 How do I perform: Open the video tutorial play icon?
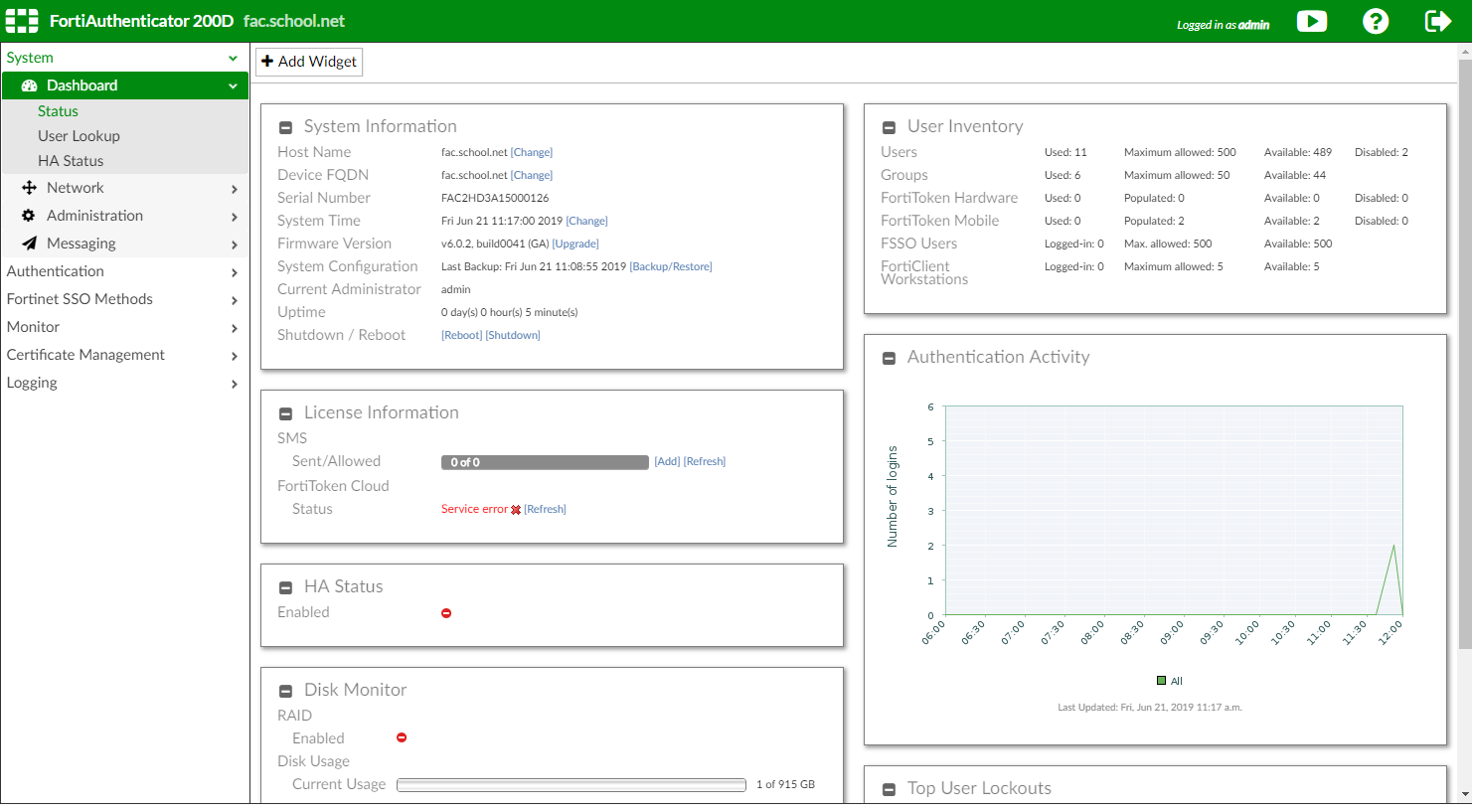click(x=1311, y=21)
